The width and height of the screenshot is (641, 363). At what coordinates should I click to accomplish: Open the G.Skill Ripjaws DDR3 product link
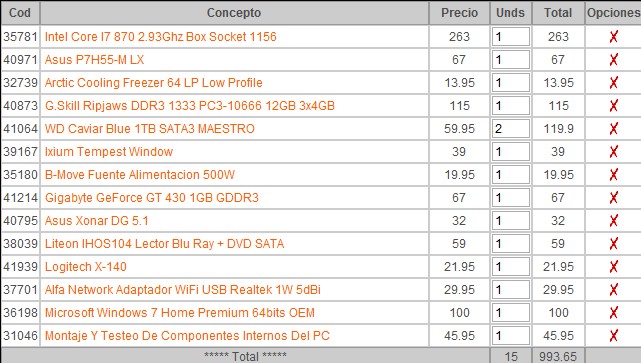(x=190, y=106)
